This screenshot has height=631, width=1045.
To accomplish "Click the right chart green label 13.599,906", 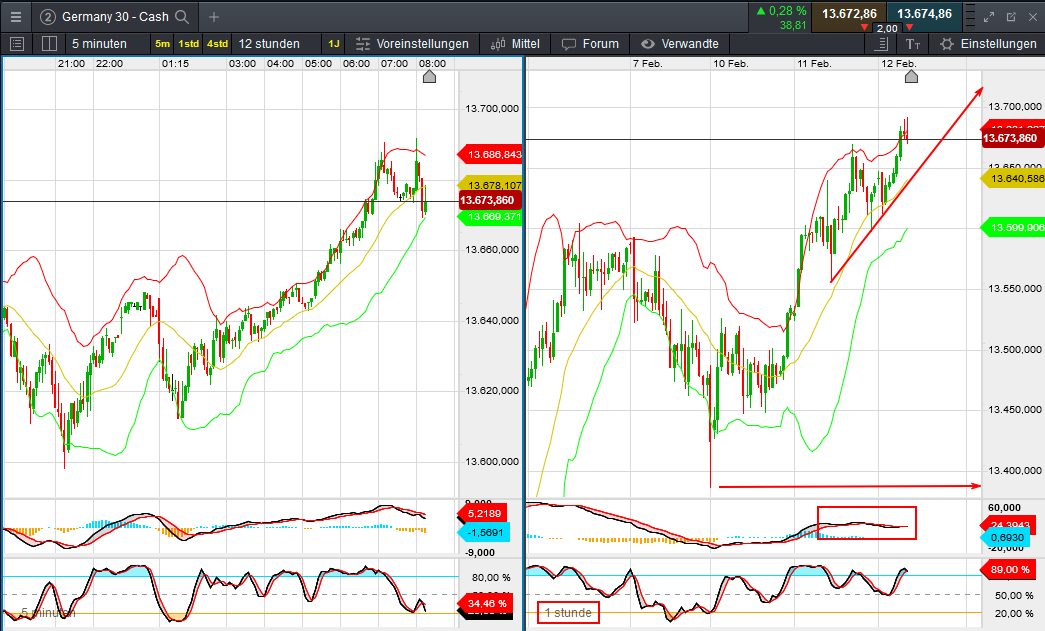I will (1014, 228).
